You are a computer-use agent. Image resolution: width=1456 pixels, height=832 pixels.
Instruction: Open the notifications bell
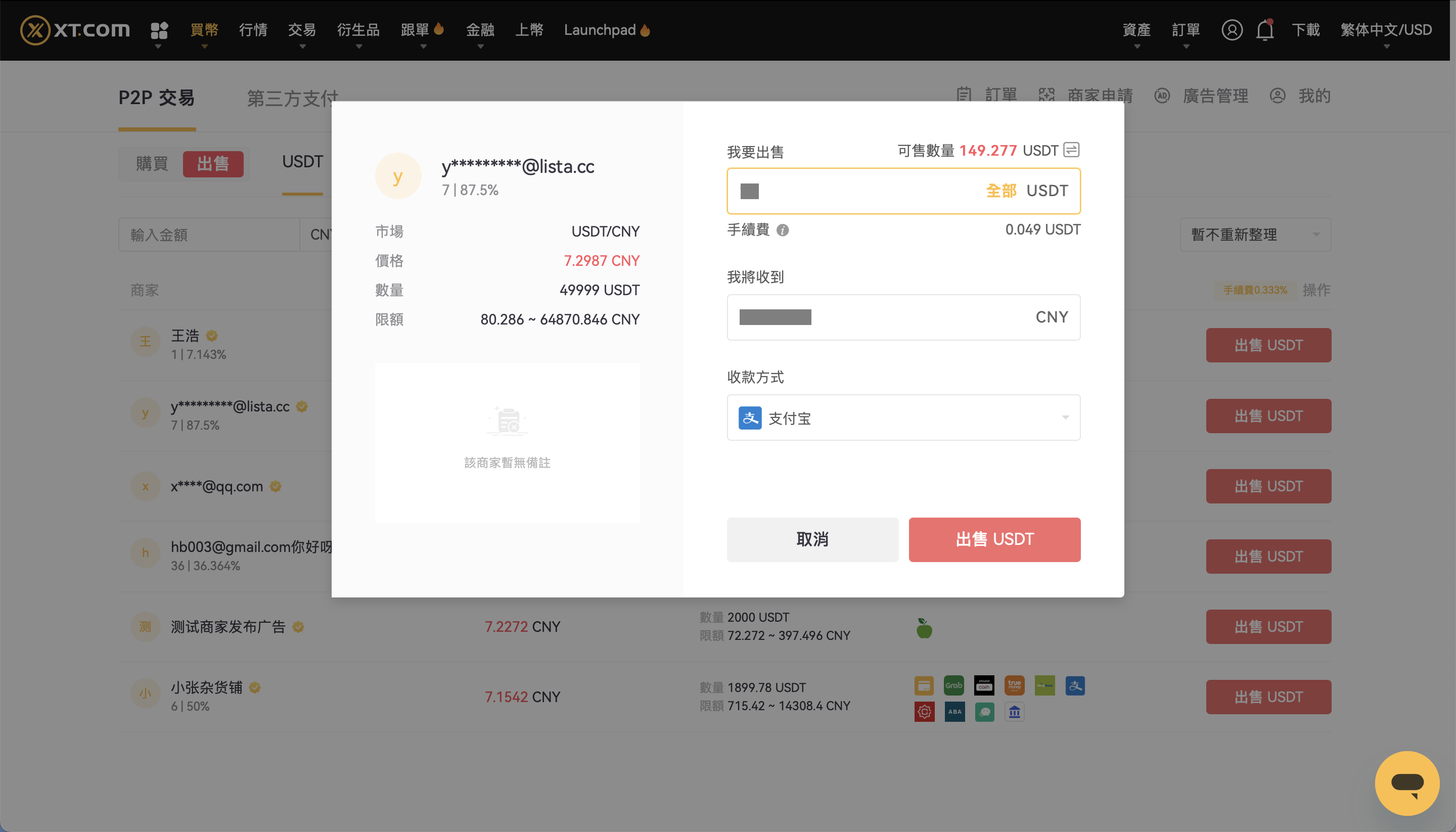coord(1264,30)
